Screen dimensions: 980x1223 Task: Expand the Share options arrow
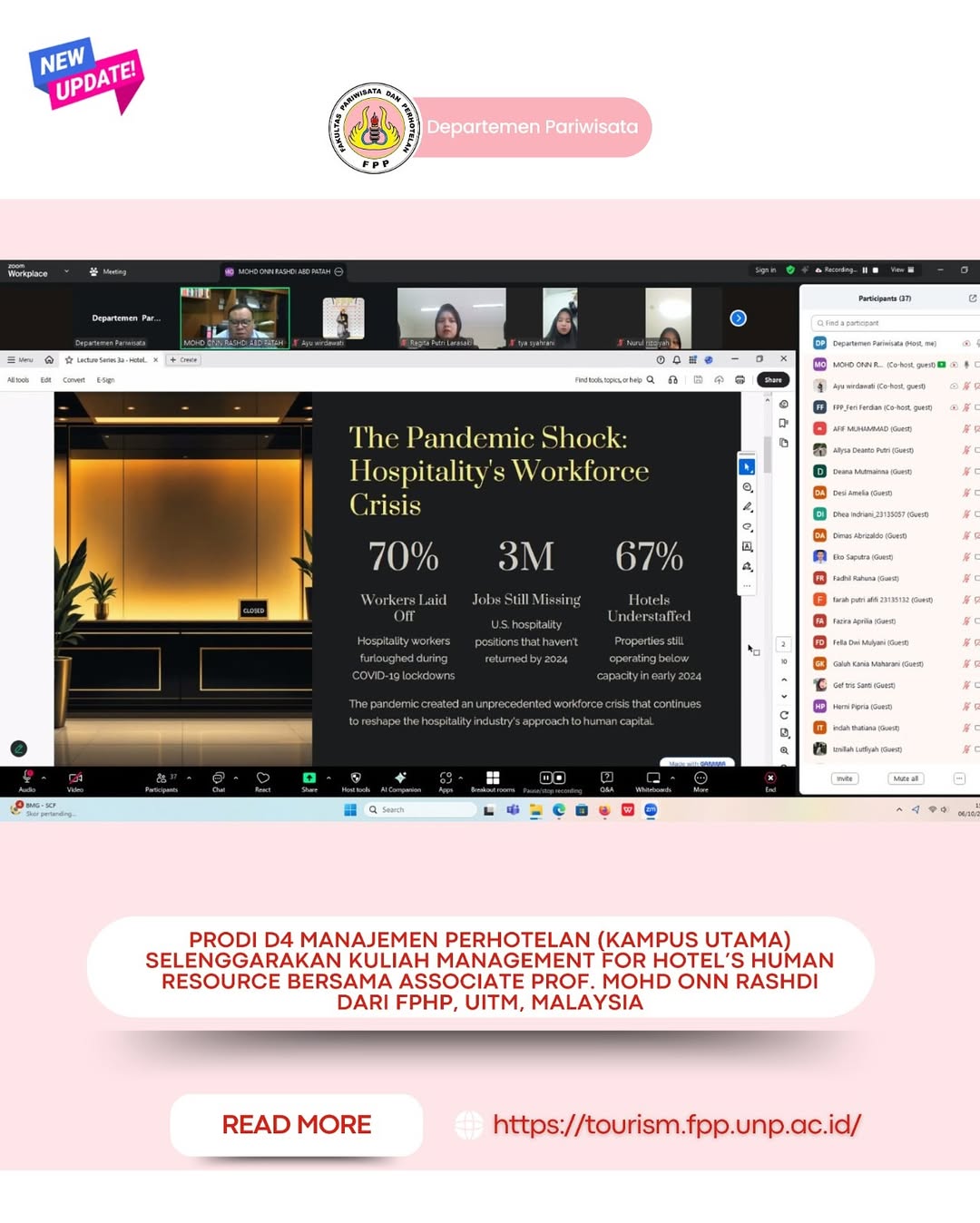(328, 778)
